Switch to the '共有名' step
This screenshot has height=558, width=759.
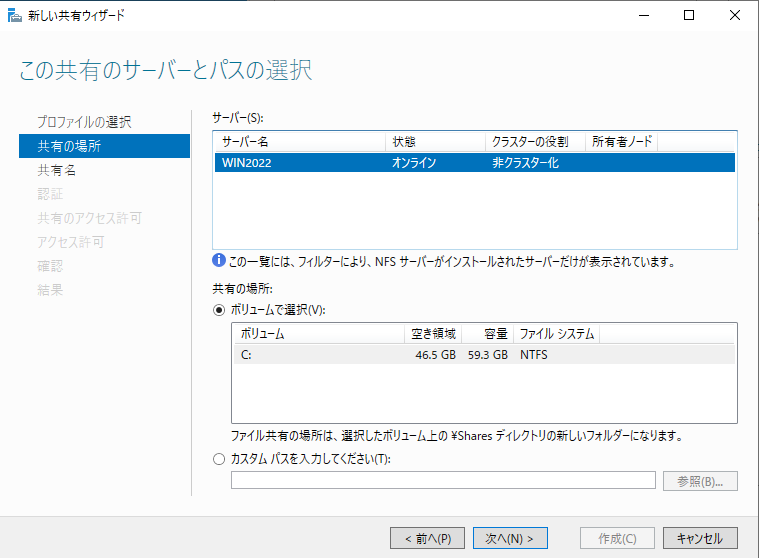click(x=57, y=170)
